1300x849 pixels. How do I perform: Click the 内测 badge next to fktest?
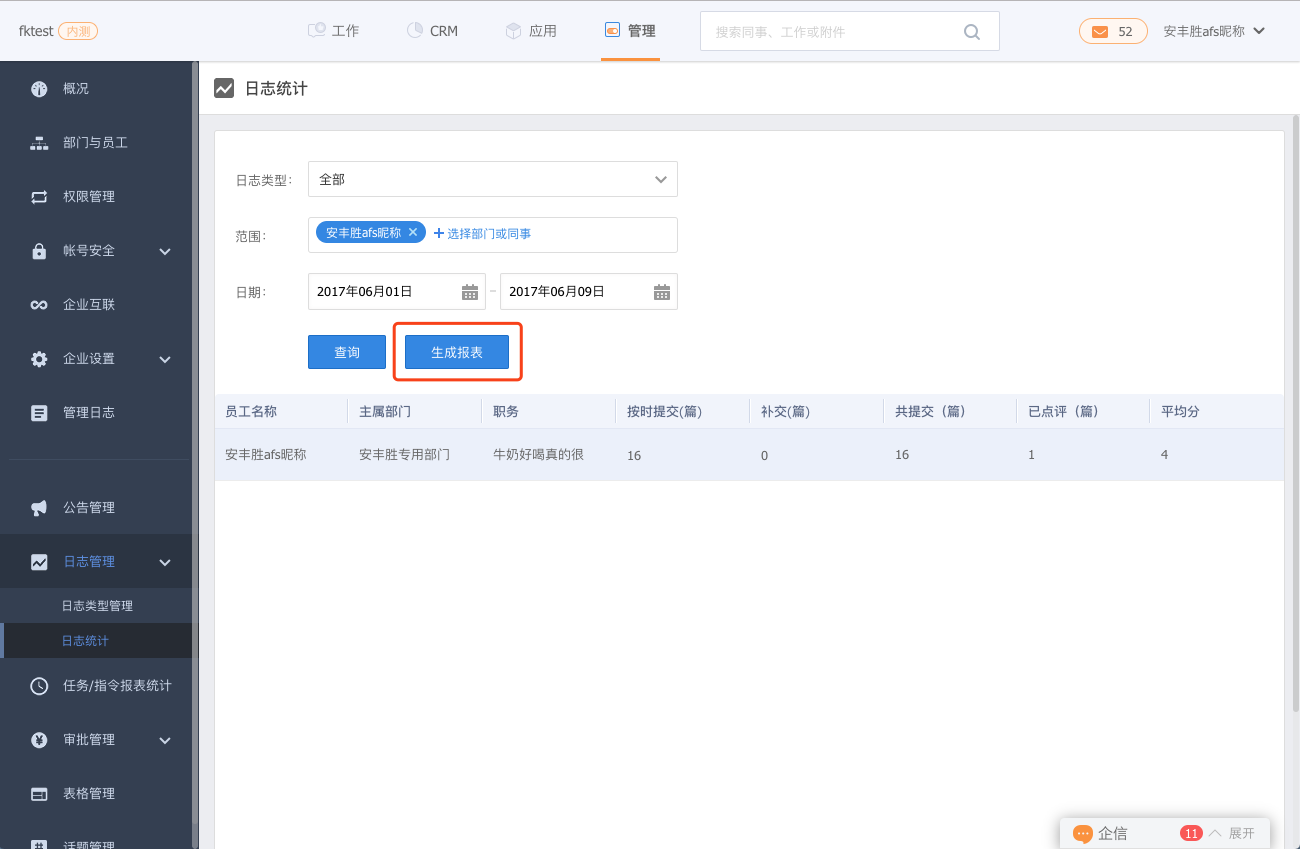[78, 31]
